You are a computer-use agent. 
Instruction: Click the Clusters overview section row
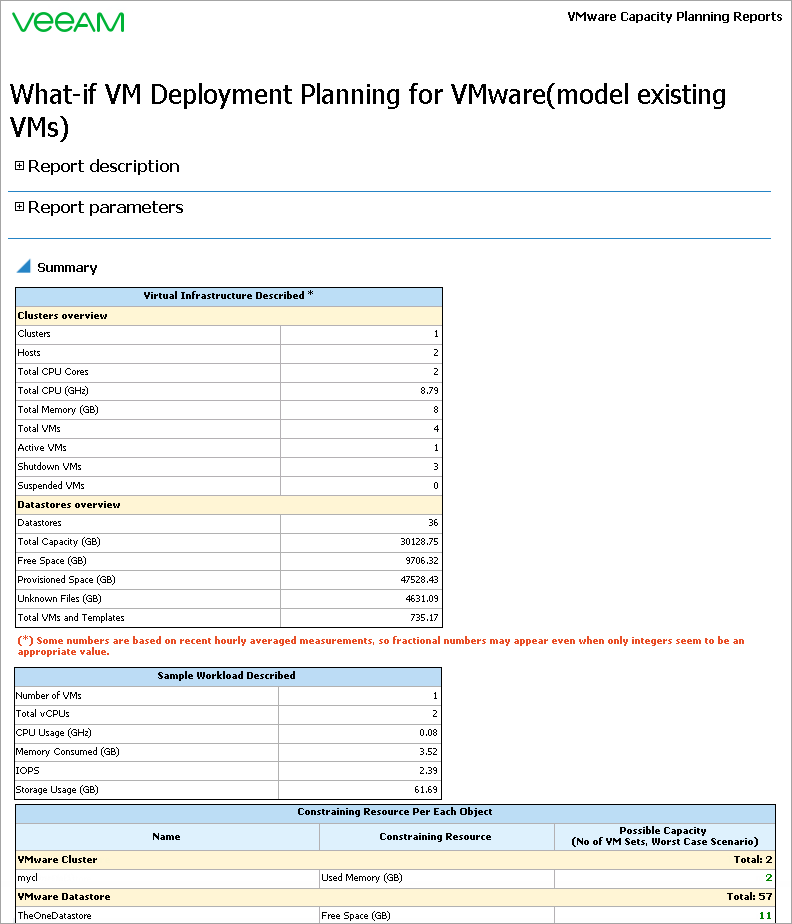pos(229,316)
